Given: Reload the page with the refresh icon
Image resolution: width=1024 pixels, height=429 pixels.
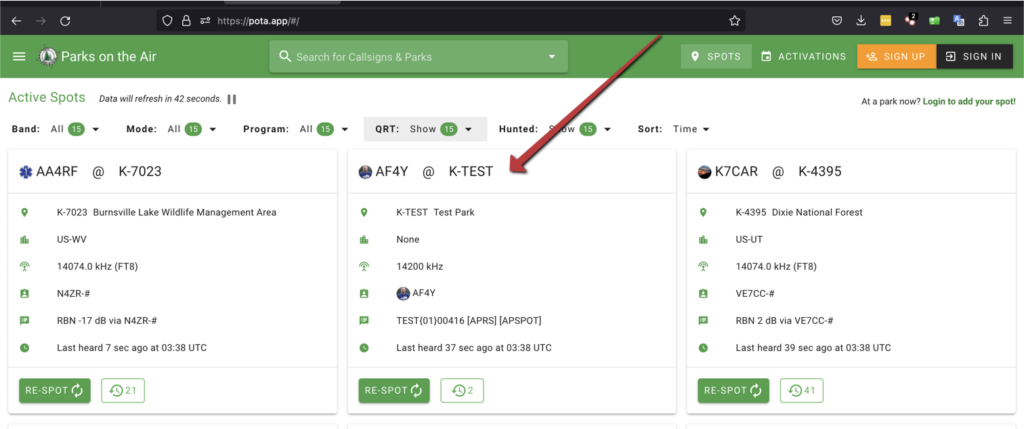Looking at the screenshot, I should [65, 21].
